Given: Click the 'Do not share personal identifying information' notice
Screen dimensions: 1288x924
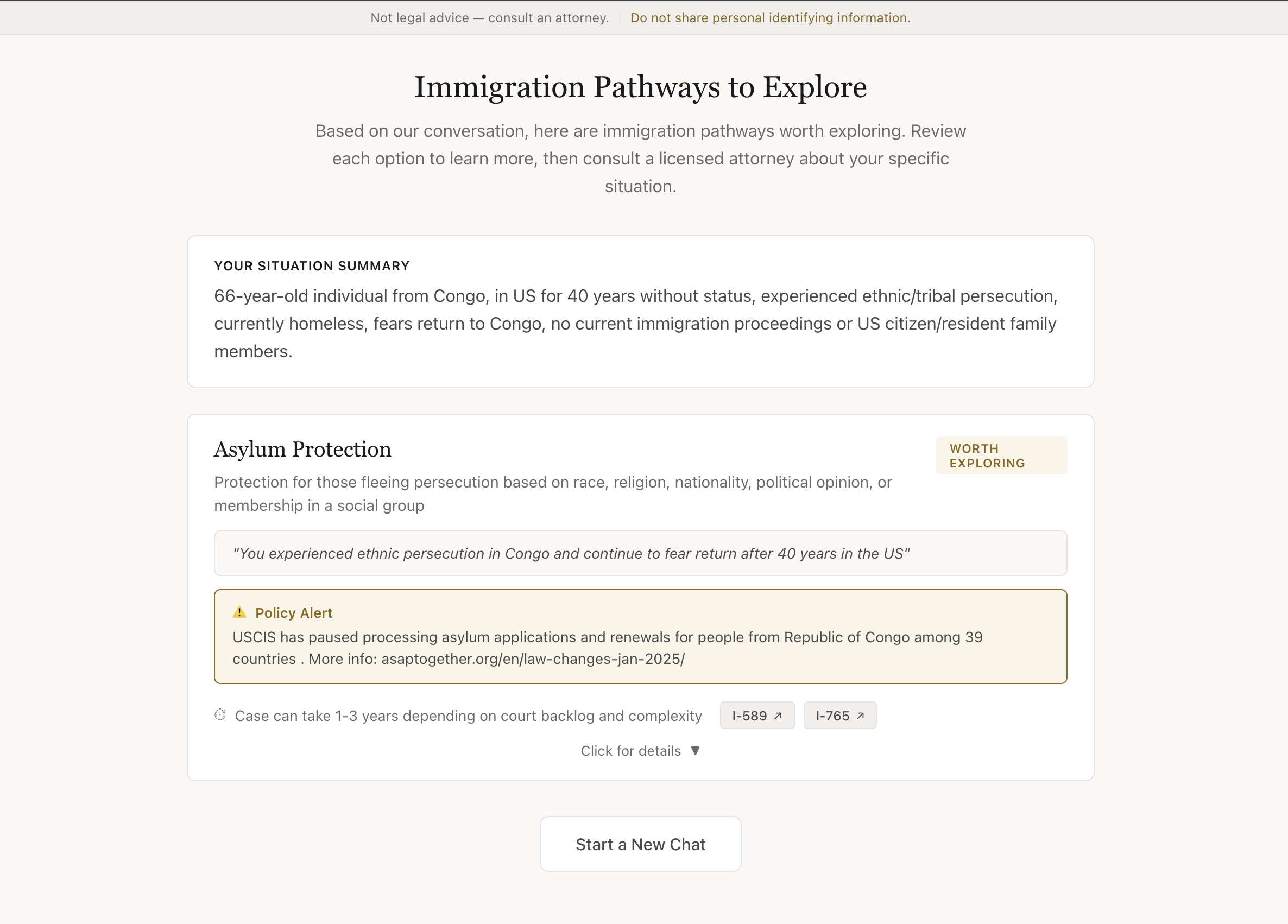Looking at the screenshot, I should tap(769, 17).
